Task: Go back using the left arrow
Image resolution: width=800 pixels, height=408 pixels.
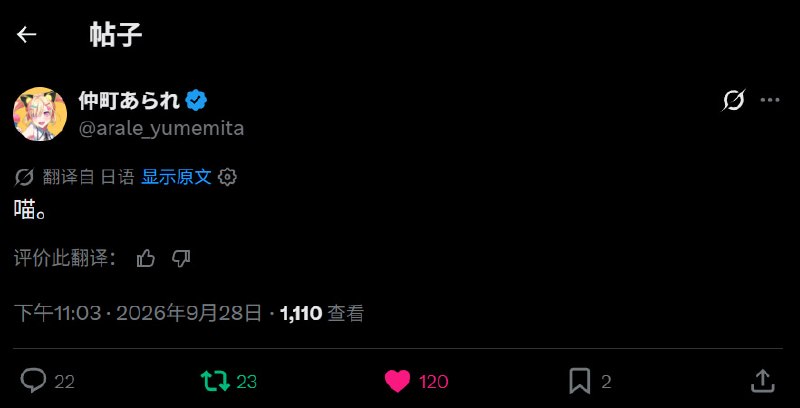Action: click(27, 35)
